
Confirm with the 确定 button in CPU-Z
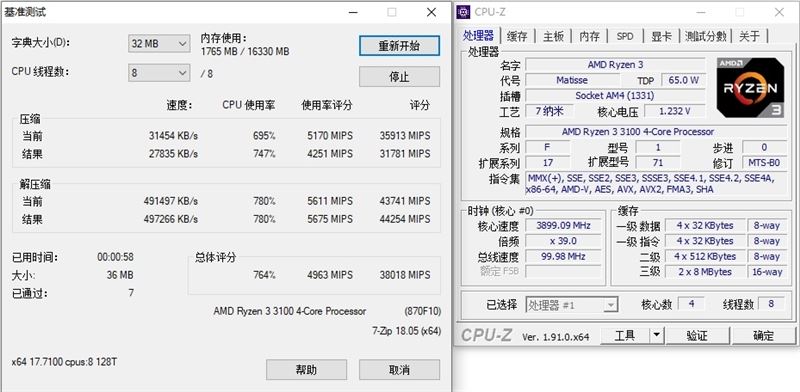pyautogui.click(x=763, y=335)
